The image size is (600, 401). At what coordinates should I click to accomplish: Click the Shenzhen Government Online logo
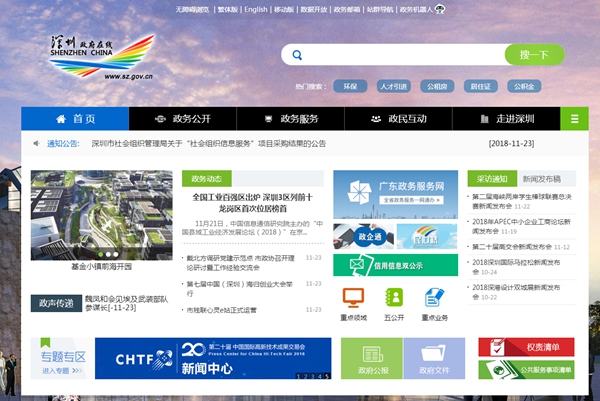pyautogui.click(x=100, y=55)
